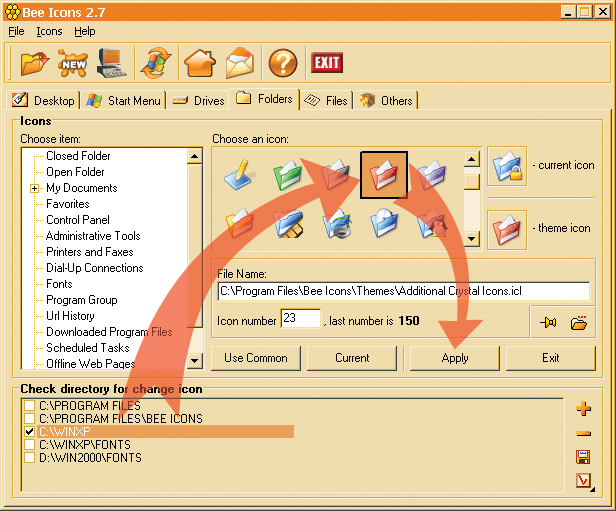This screenshot has height=511, width=616.
Task: Expand the My Documents tree node
Action: [x=34, y=189]
